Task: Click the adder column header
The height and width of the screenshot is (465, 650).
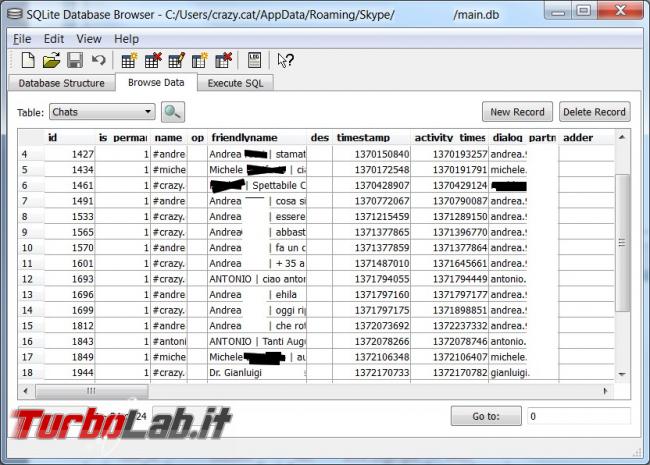Action: (x=587, y=138)
